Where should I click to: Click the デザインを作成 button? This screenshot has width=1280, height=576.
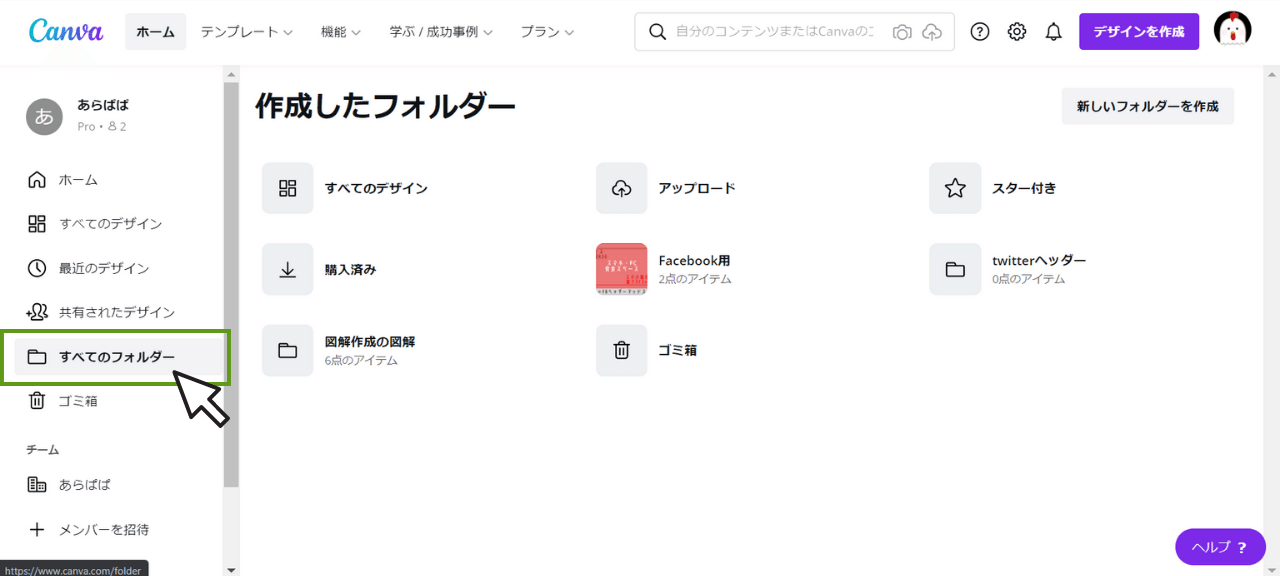click(x=1139, y=32)
